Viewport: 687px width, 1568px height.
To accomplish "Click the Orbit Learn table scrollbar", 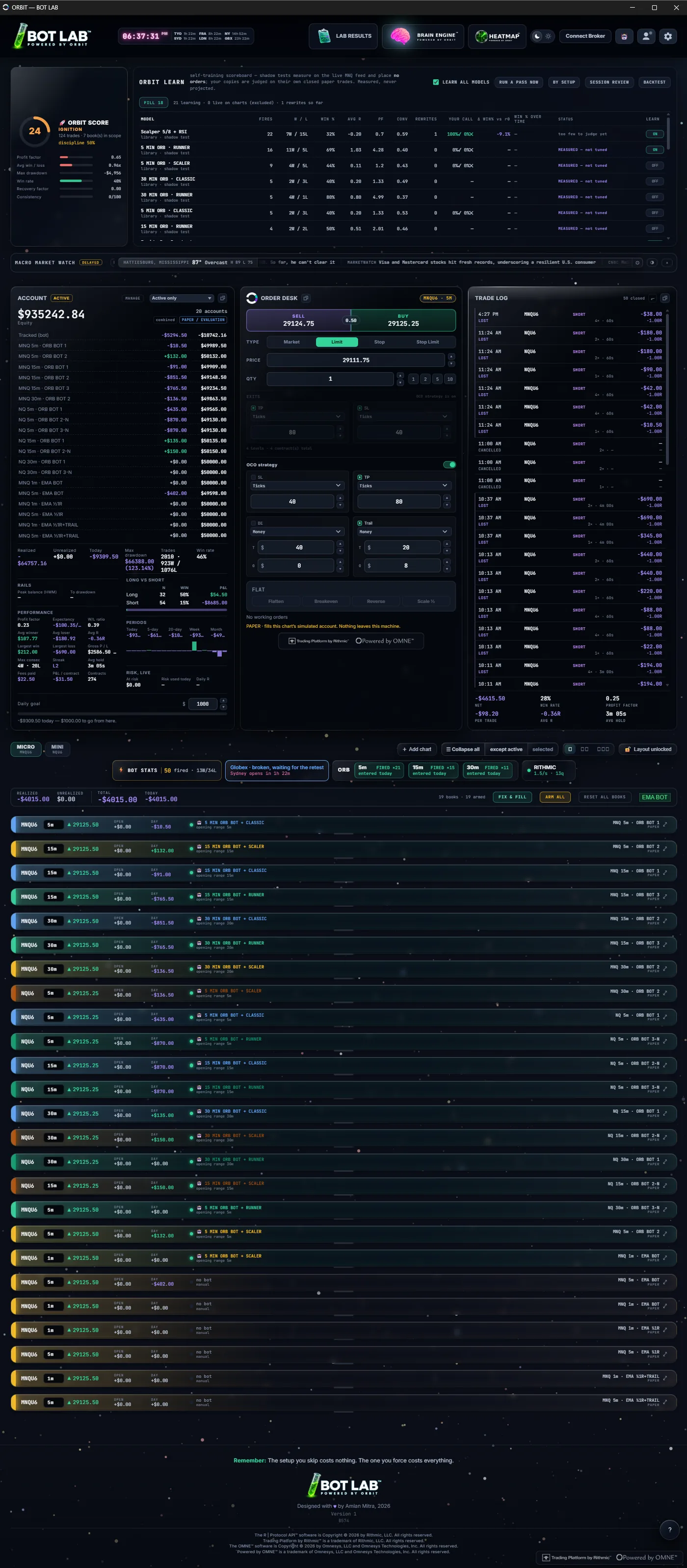I will pyautogui.click(x=668, y=133).
